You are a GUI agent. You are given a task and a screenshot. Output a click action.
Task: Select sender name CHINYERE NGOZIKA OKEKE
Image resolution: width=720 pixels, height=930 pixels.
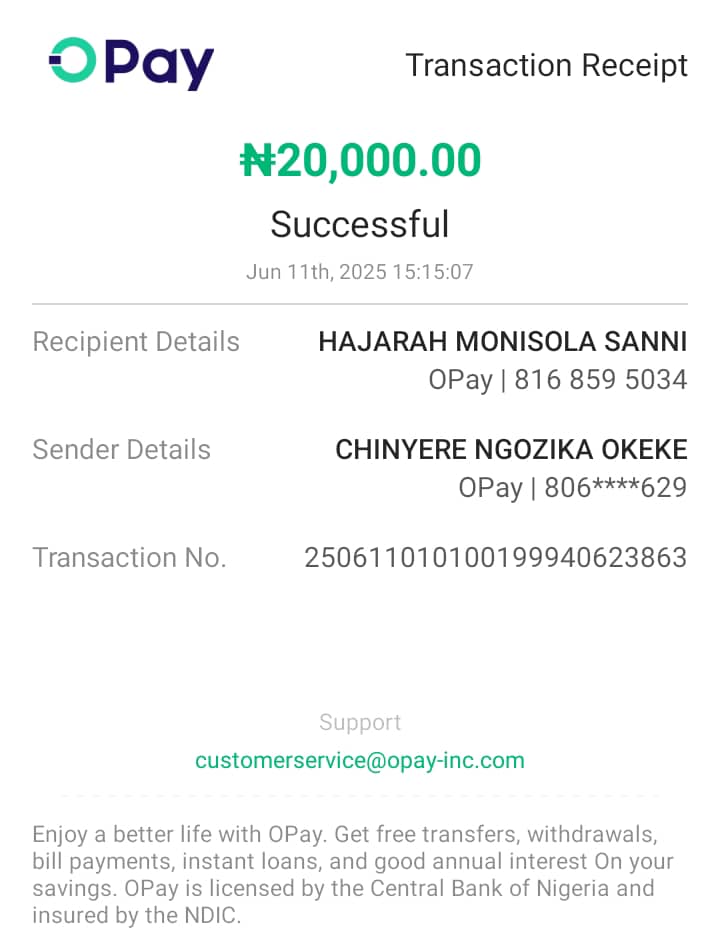[x=511, y=450]
